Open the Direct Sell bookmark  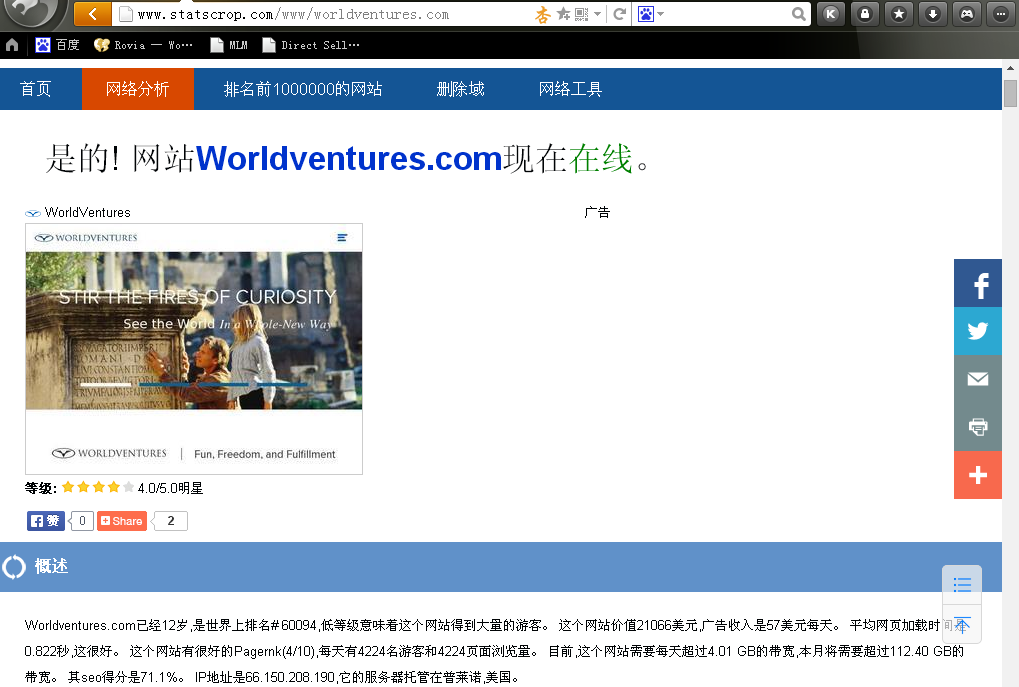tap(311, 45)
